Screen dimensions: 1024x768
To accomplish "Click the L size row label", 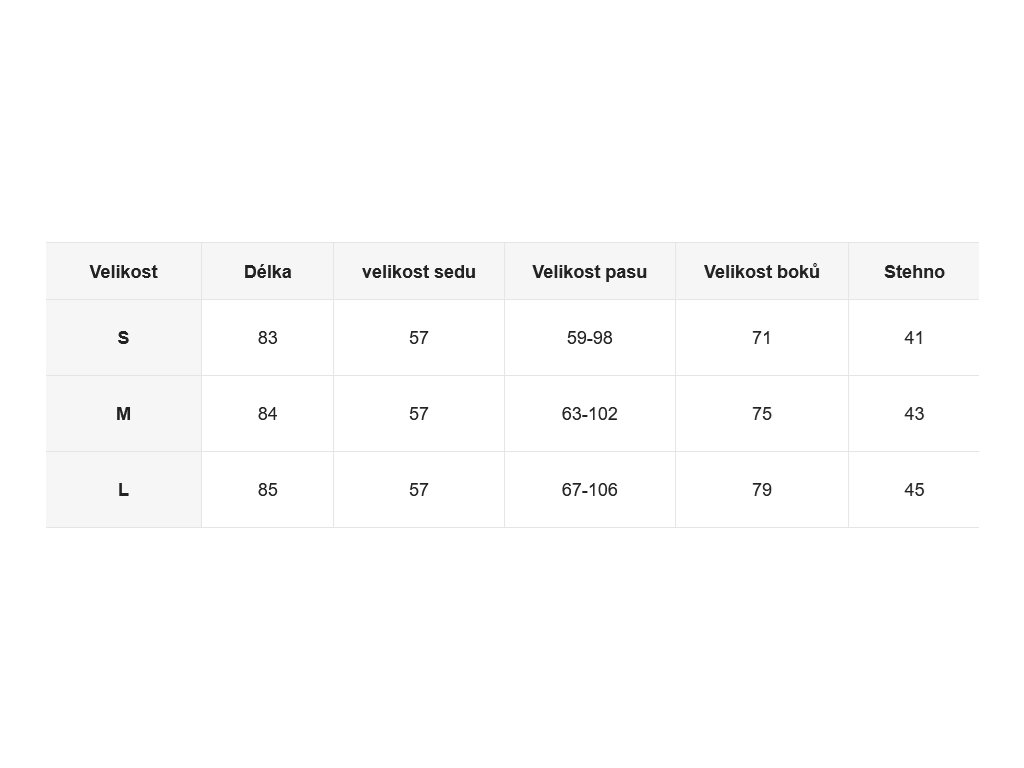I will click(123, 490).
